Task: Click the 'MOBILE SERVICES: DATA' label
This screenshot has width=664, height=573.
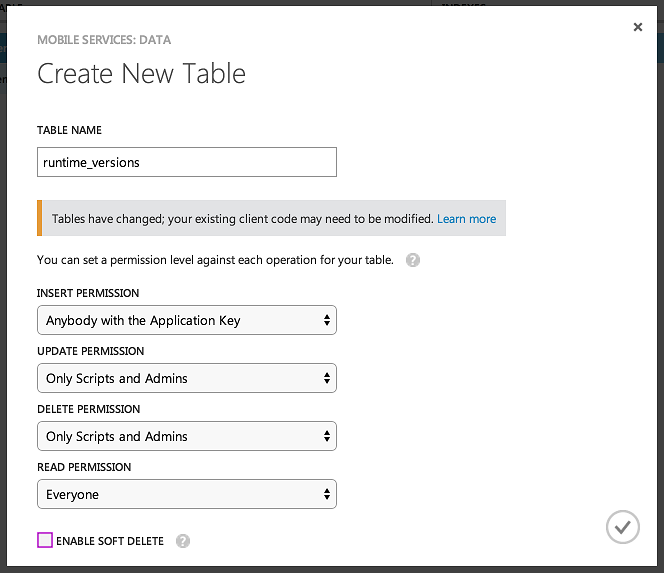Action: pos(104,40)
